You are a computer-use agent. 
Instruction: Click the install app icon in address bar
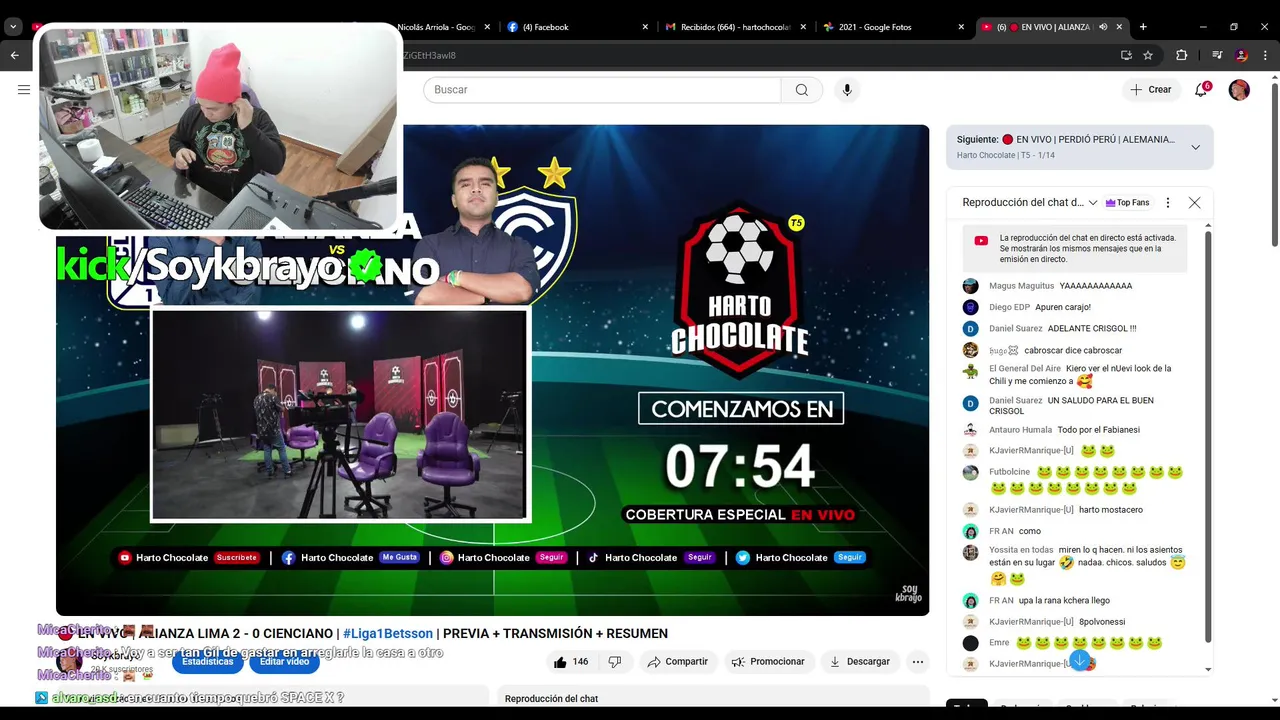(x=1126, y=55)
